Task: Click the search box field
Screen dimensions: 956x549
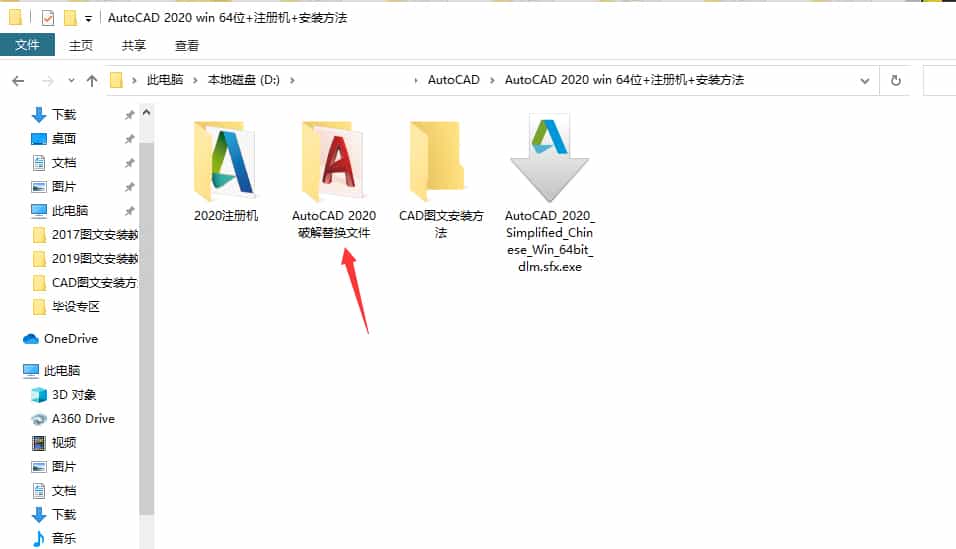Action: tap(940, 81)
